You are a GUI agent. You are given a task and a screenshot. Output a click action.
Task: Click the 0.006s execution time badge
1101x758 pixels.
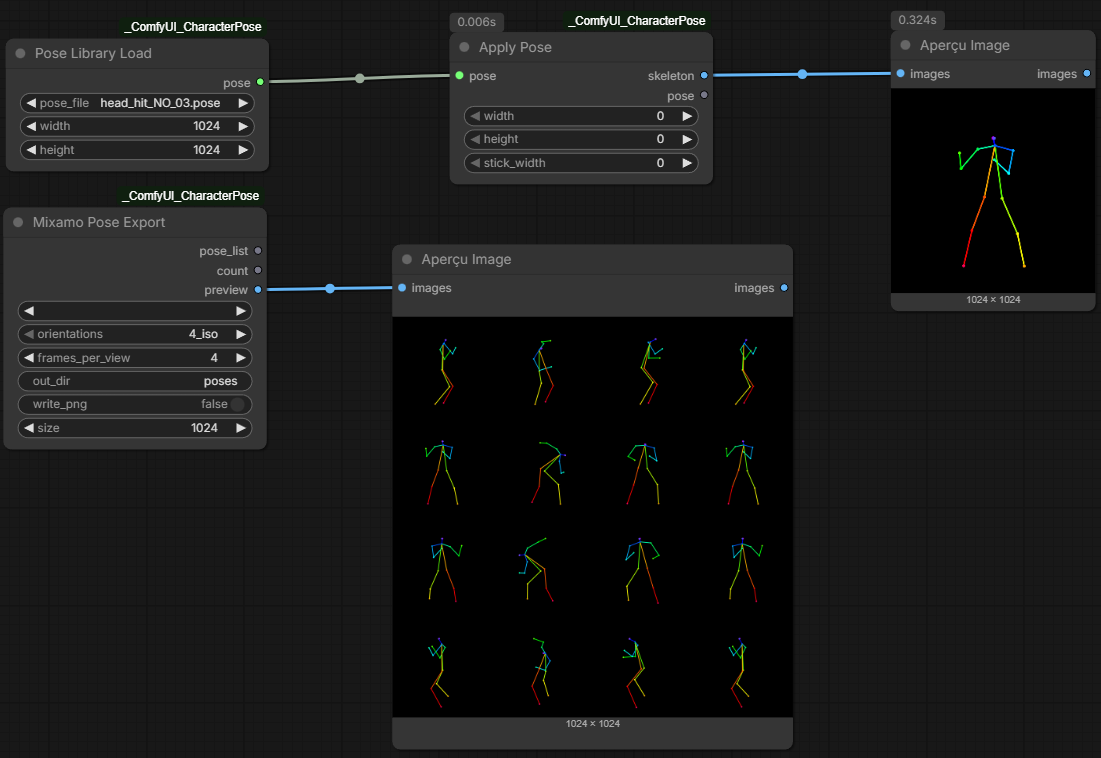[x=477, y=22]
